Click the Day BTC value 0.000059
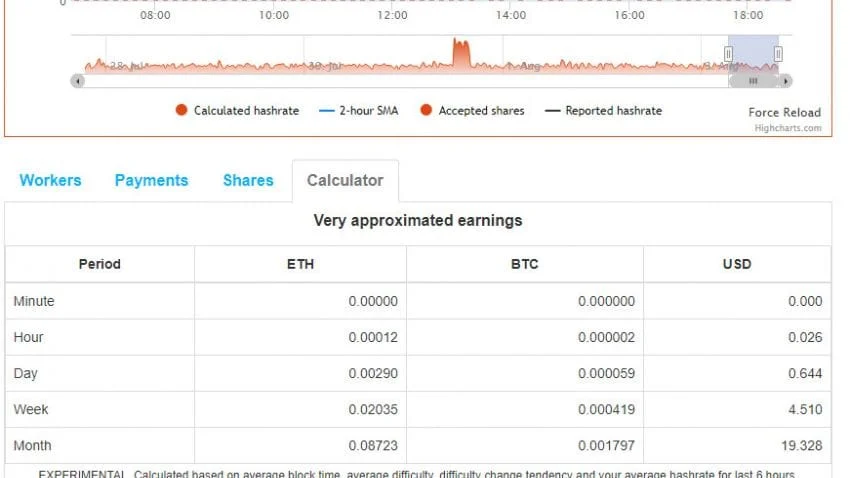Image resolution: width=850 pixels, height=478 pixels. tap(606, 373)
